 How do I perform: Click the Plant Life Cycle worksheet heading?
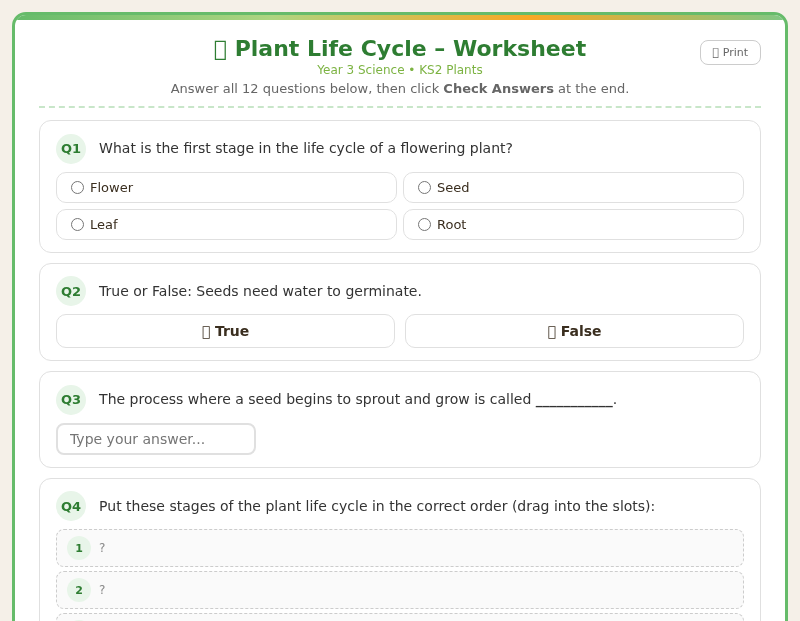(400, 48)
